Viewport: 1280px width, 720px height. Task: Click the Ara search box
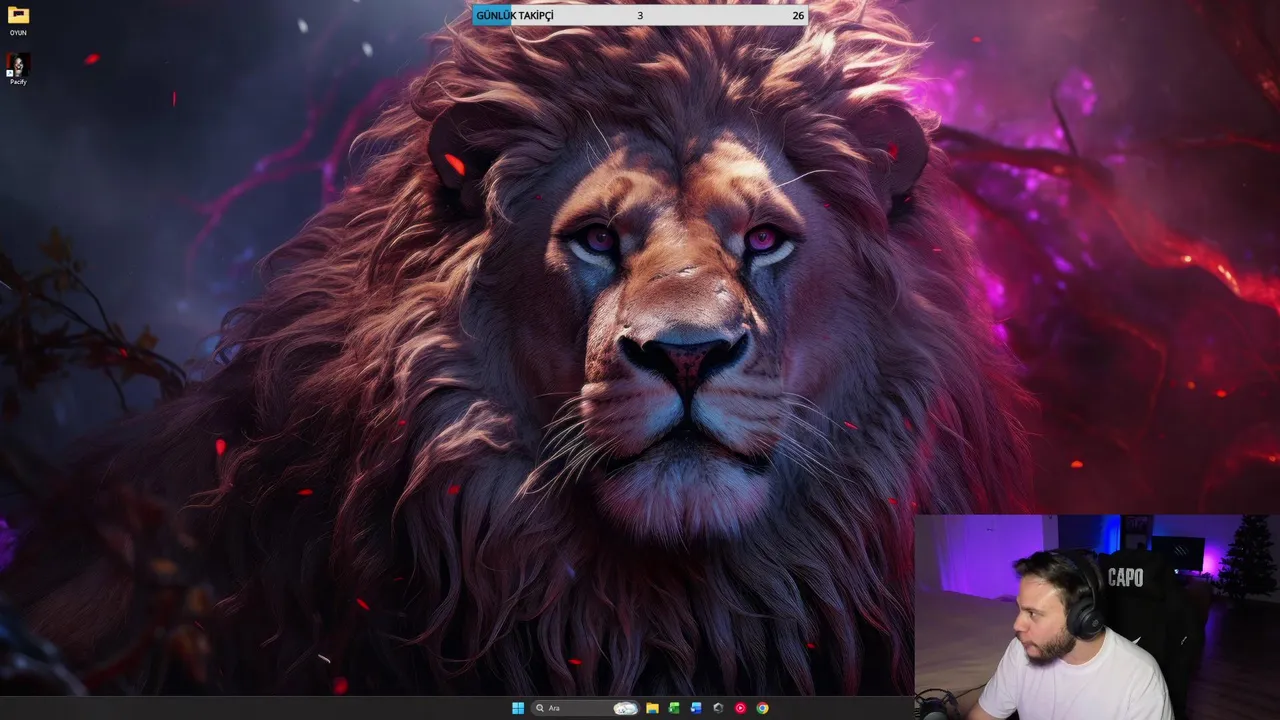586,708
